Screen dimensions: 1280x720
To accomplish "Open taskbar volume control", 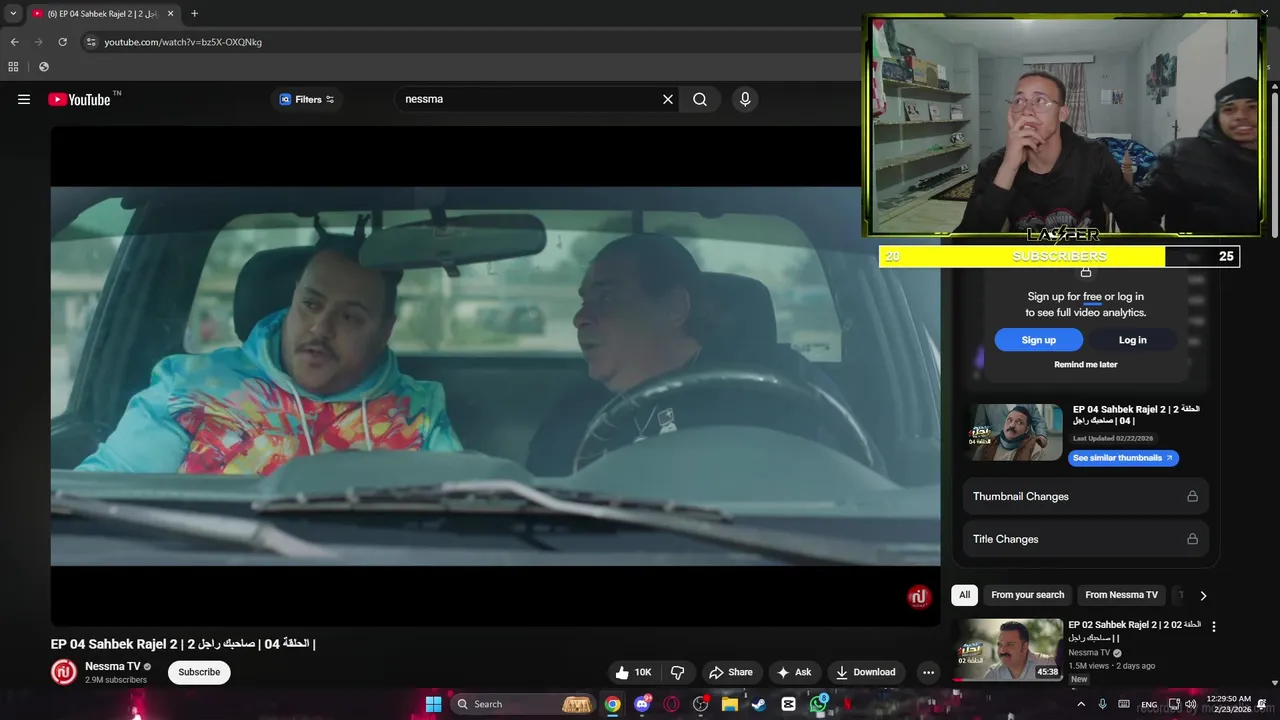I will 1190,704.
